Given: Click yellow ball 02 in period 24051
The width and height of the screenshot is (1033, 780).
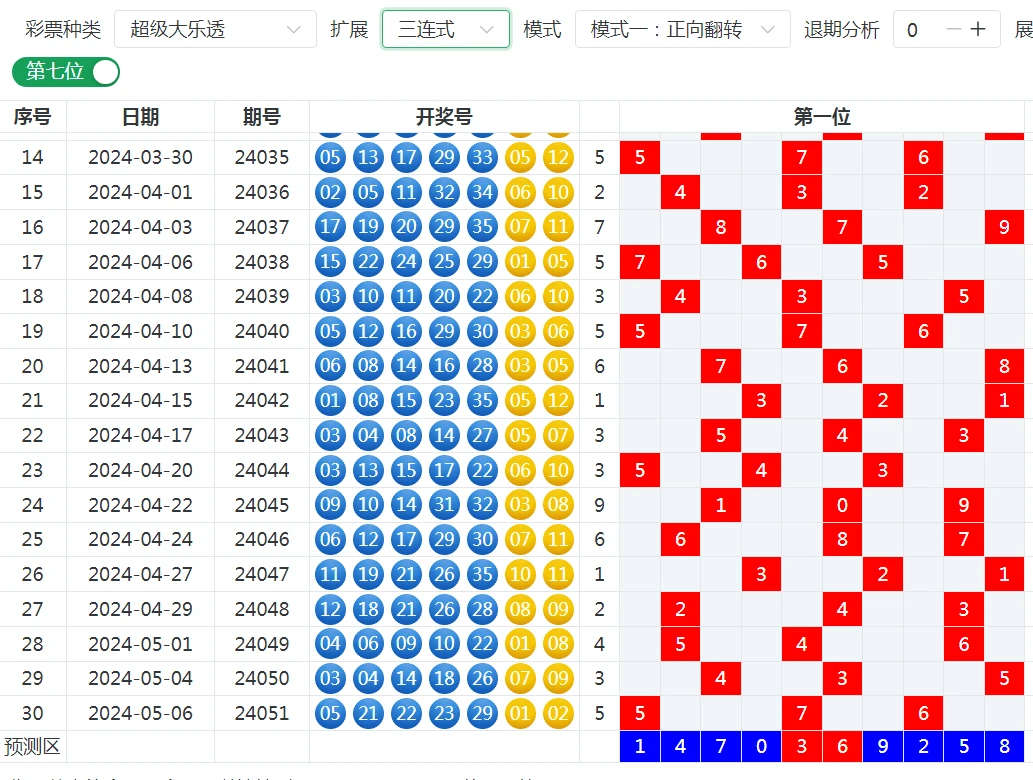Looking at the screenshot, I should coord(558,713).
